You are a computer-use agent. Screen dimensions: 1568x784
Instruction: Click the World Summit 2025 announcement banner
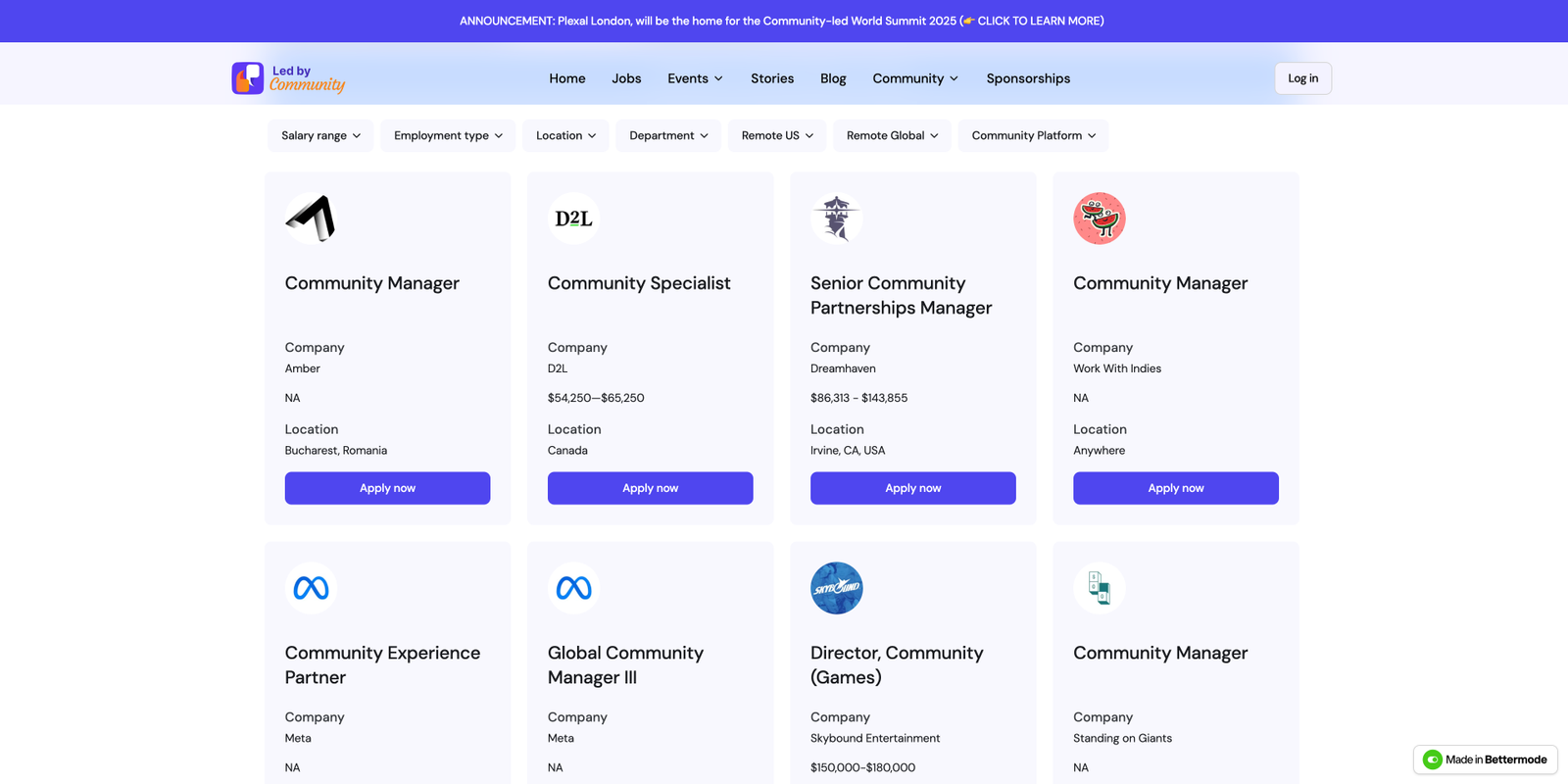(782, 21)
